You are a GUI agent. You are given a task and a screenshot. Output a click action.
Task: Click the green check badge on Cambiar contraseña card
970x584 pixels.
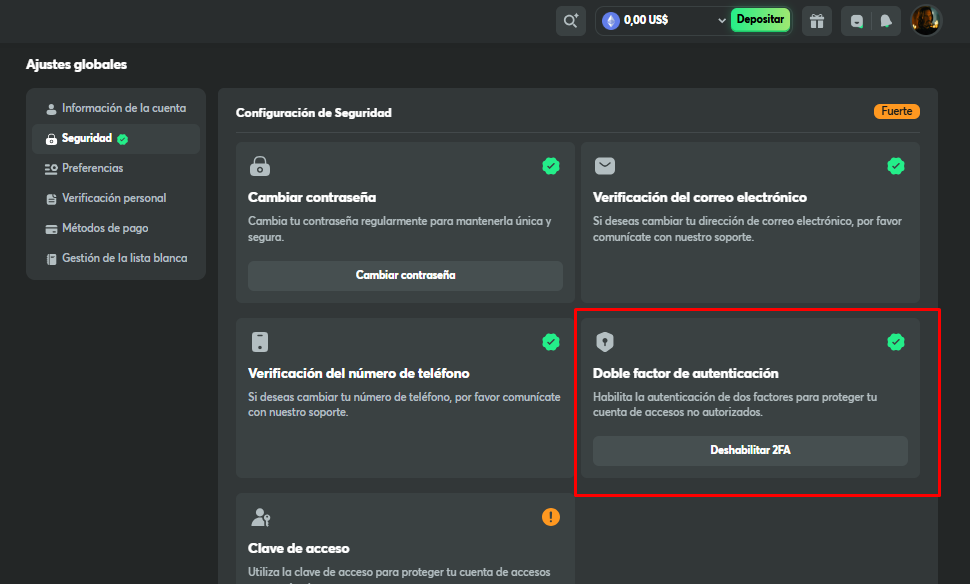[551, 165]
